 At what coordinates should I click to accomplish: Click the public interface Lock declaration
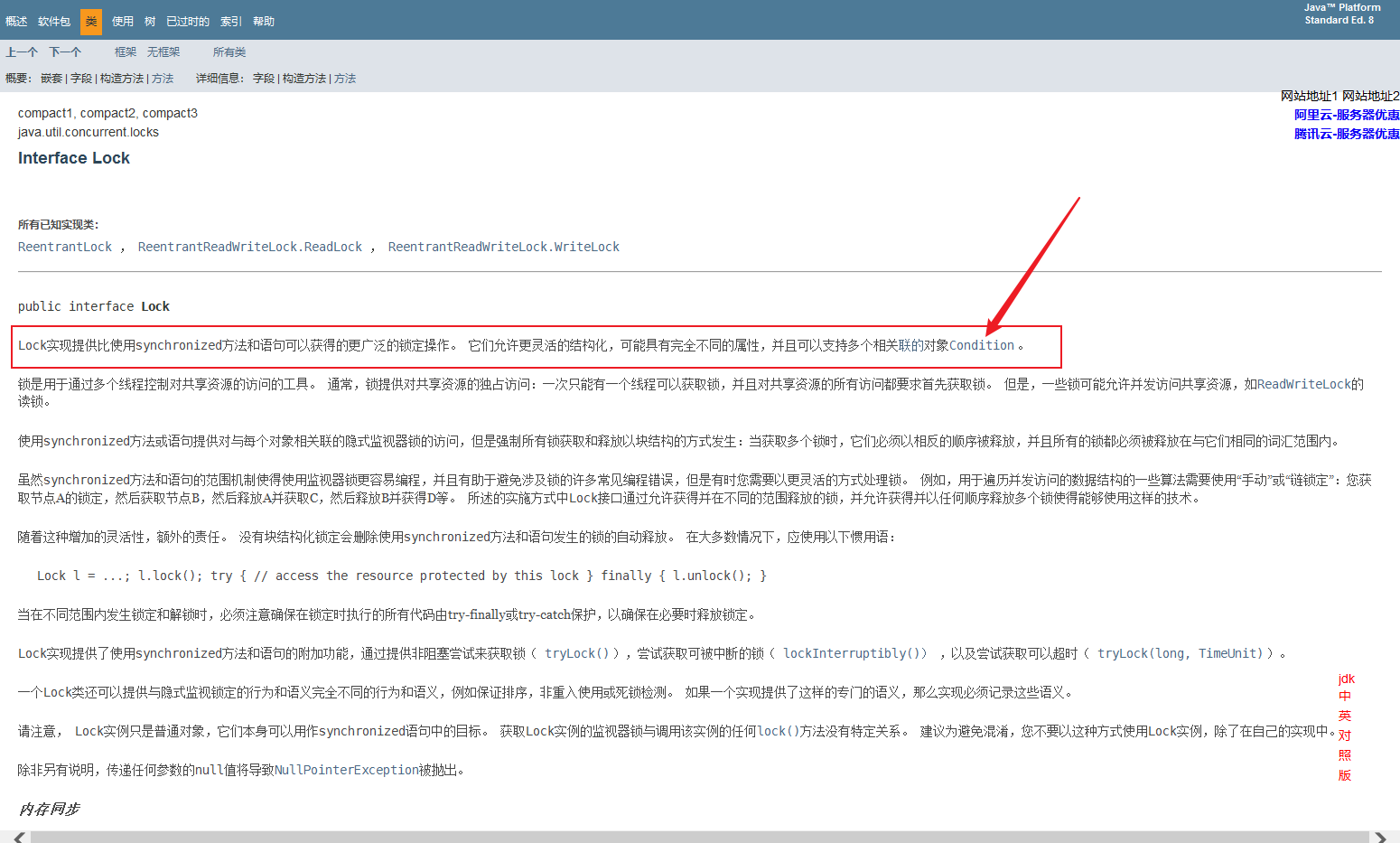click(94, 306)
